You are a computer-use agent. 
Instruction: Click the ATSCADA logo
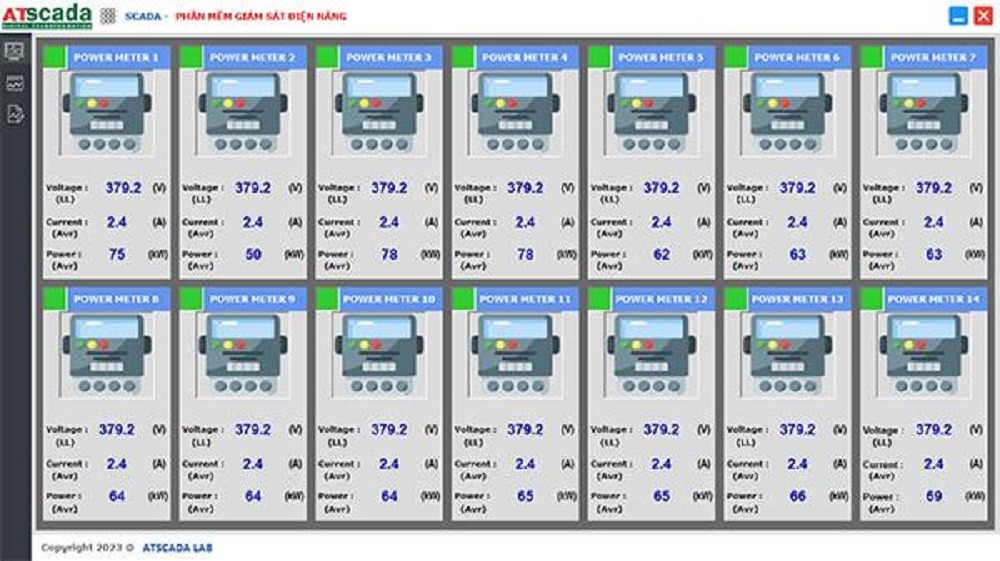47,15
